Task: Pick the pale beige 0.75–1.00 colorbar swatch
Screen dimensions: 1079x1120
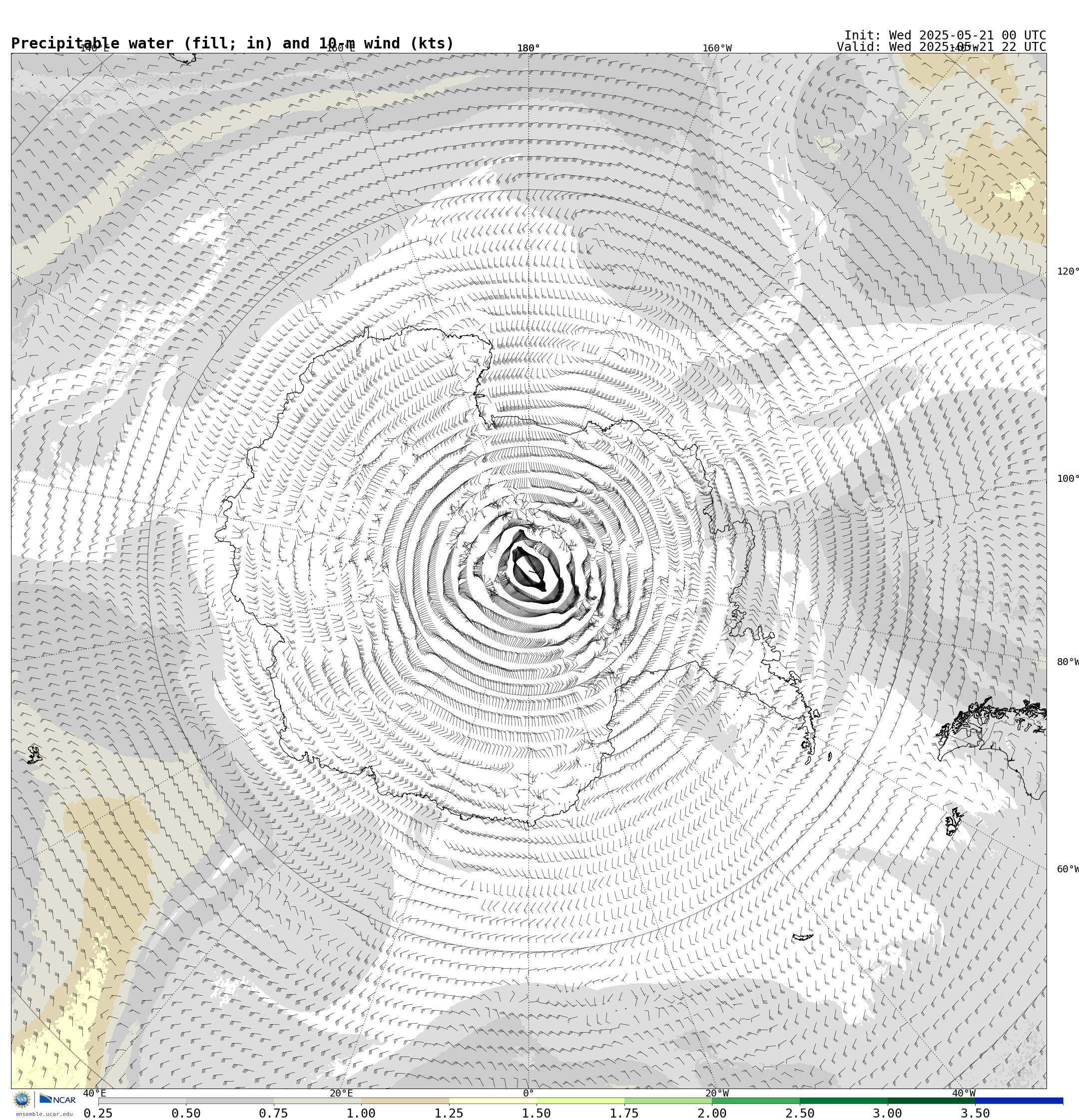Action: click(317, 1101)
